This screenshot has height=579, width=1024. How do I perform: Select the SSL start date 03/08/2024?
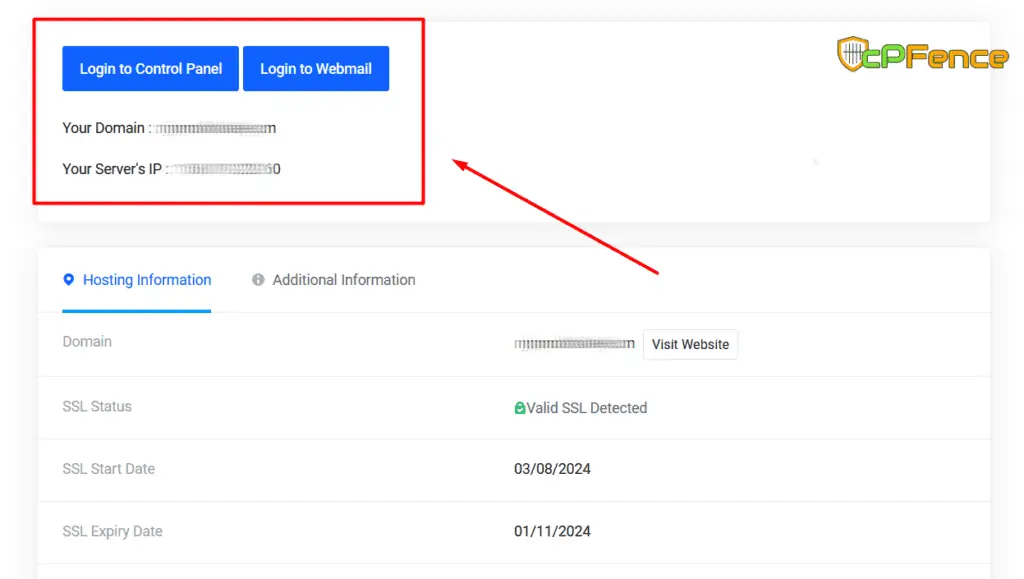(552, 469)
